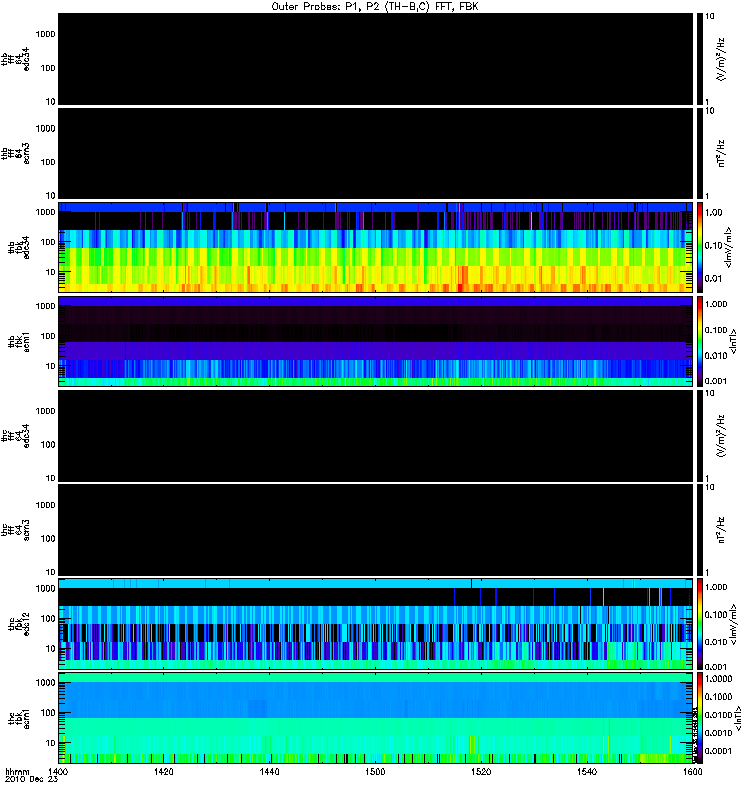Select the thc fff 64 edc34 panel label
This screenshot has height=800, width=750.
coord(16,436)
